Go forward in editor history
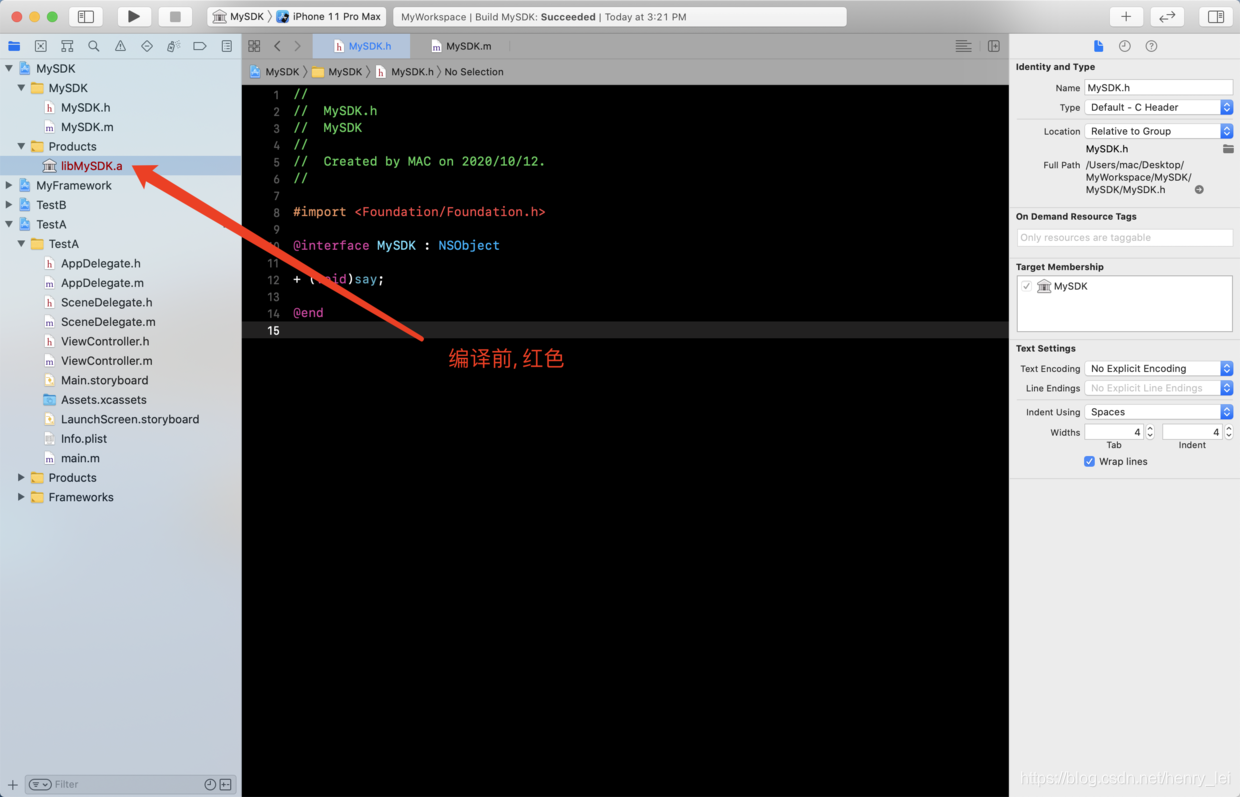1240x797 pixels. 297,46
